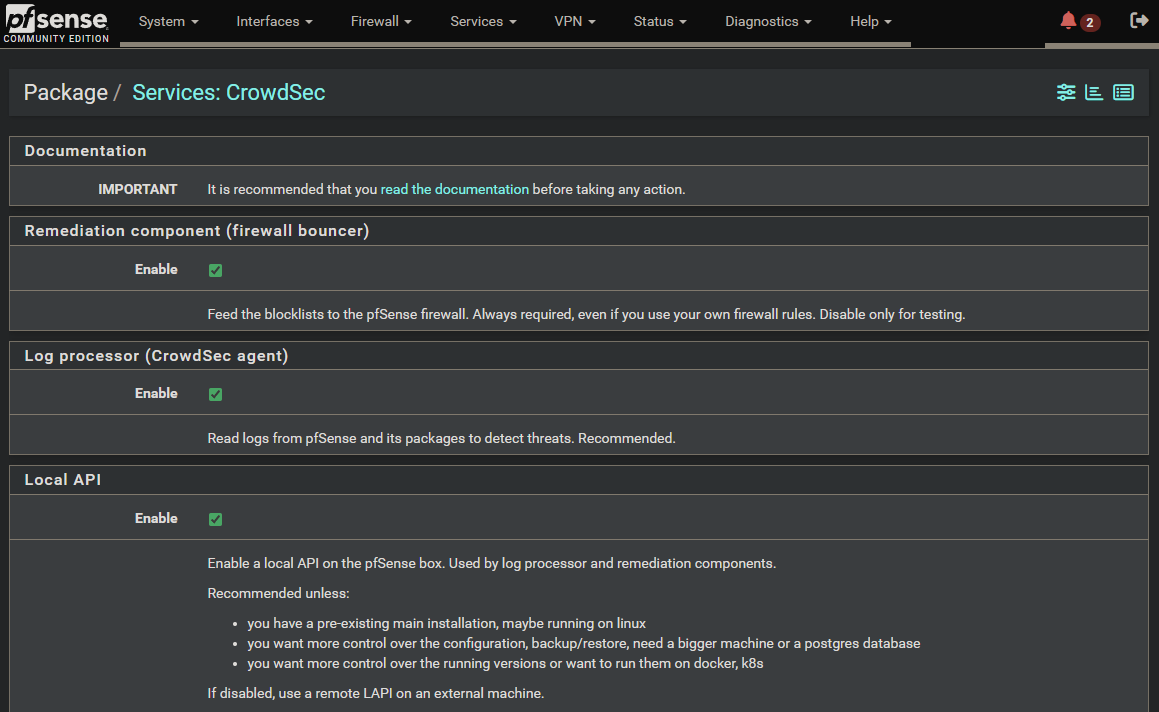Image resolution: width=1159 pixels, height=712 pixels.
Task: Click the logout arrow icon
Action: 1138,21
